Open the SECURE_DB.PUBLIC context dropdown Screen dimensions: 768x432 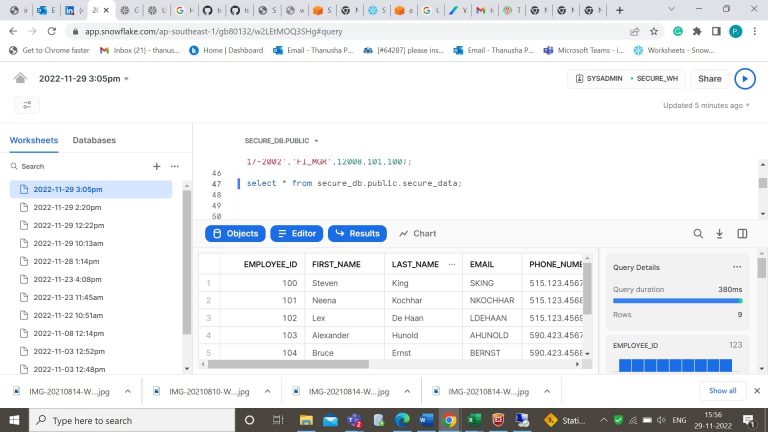(281, 142)
